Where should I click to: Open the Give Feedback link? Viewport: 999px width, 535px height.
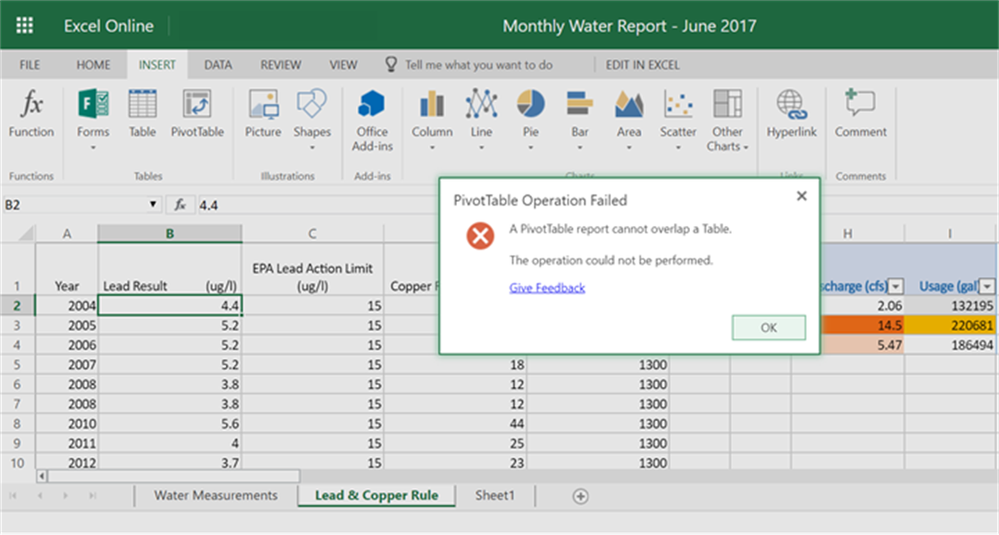[x=547, y=288]
